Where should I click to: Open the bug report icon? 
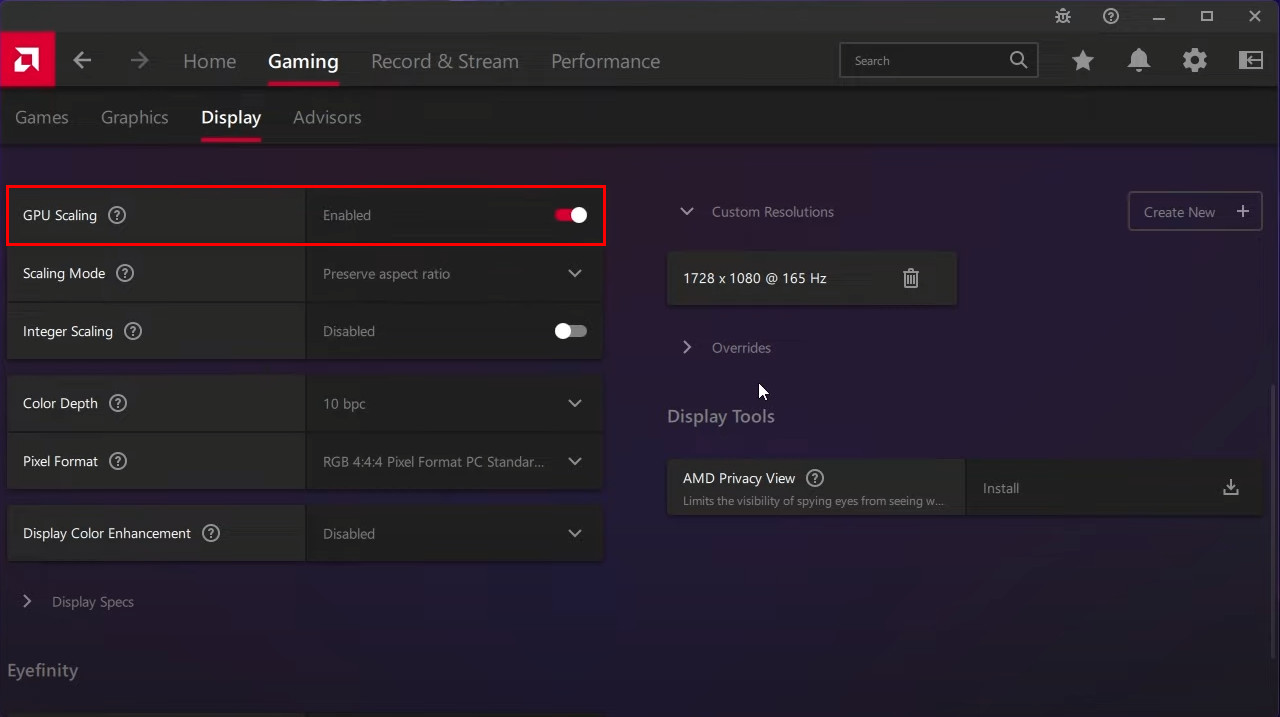click(x=1063, y=16)
